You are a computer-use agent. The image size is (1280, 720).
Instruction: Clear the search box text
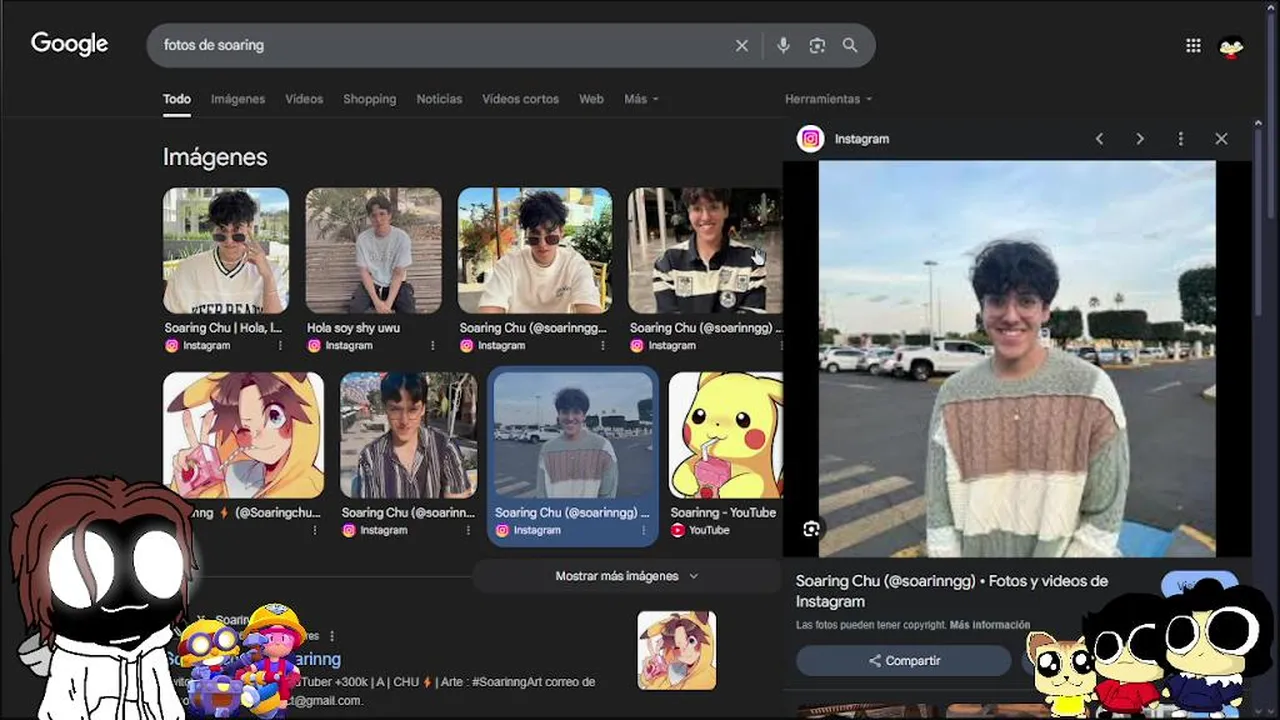tap(741, 45)
